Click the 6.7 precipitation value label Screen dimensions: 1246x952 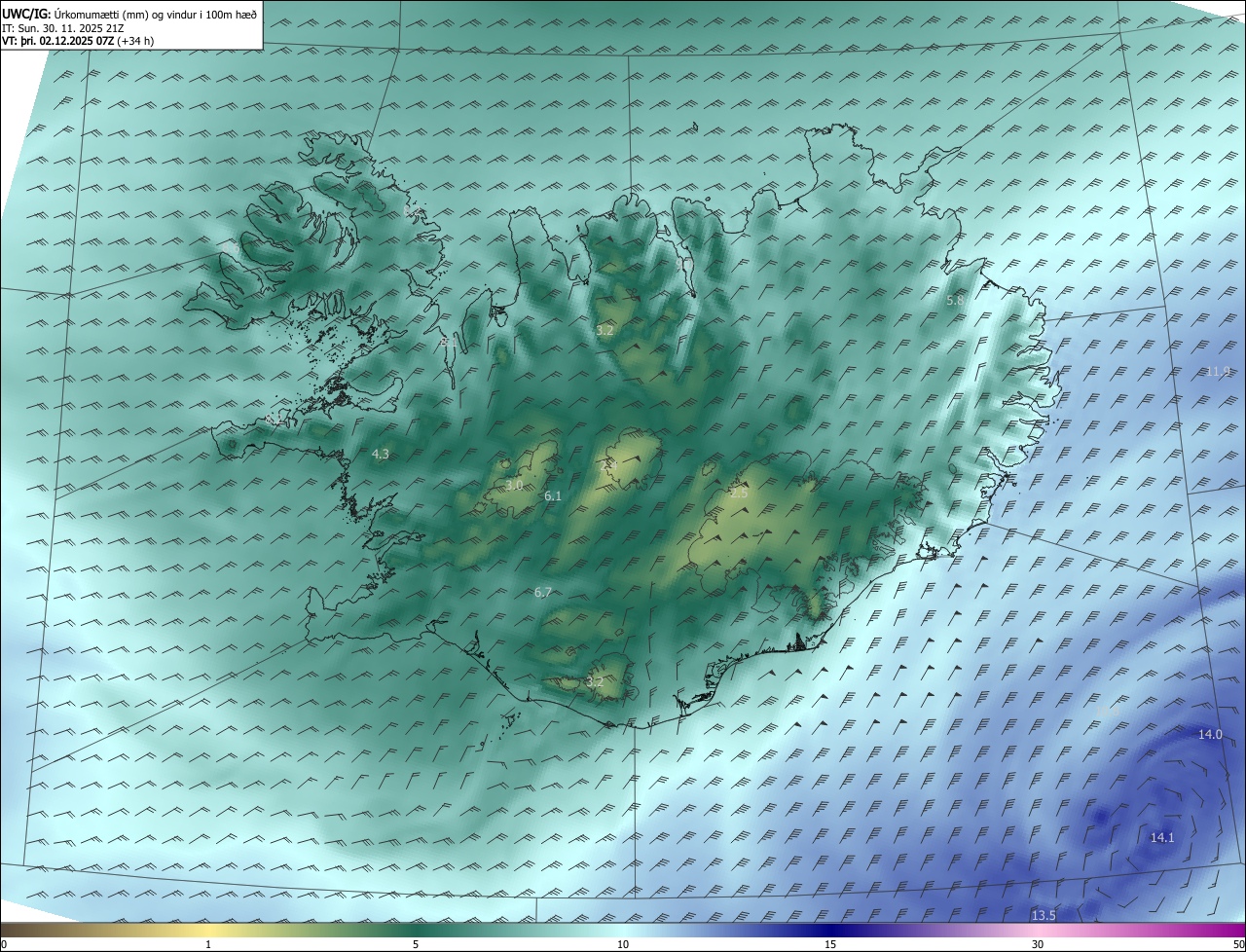[543, 592]
